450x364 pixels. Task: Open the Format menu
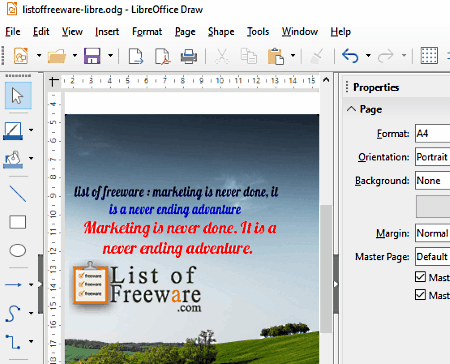(147, 32)
